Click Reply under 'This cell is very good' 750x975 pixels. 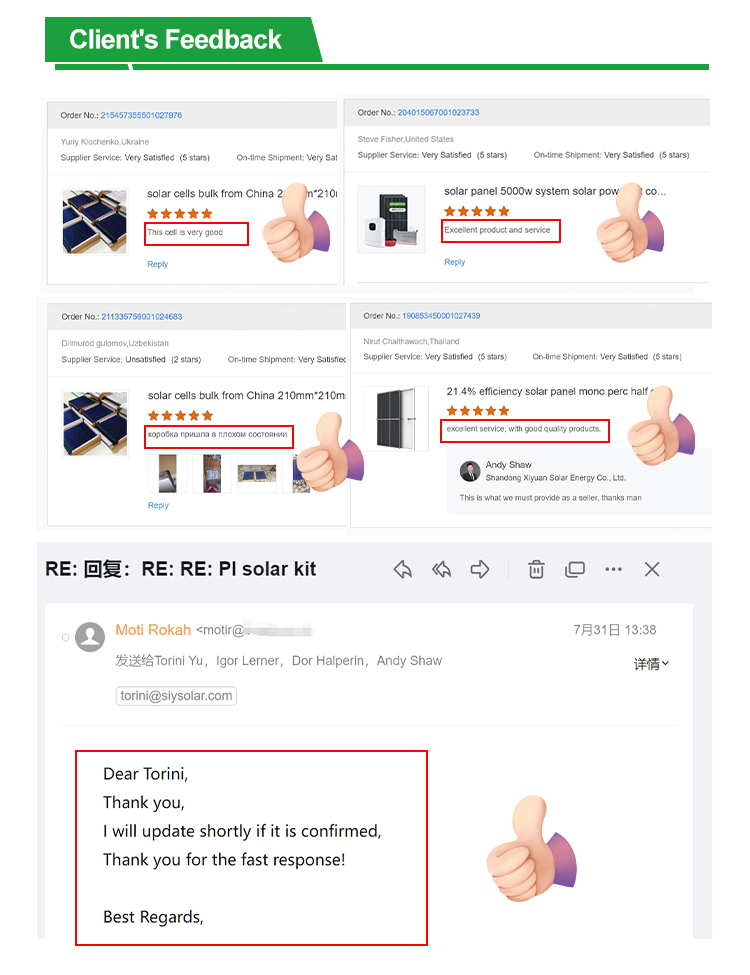157,264
